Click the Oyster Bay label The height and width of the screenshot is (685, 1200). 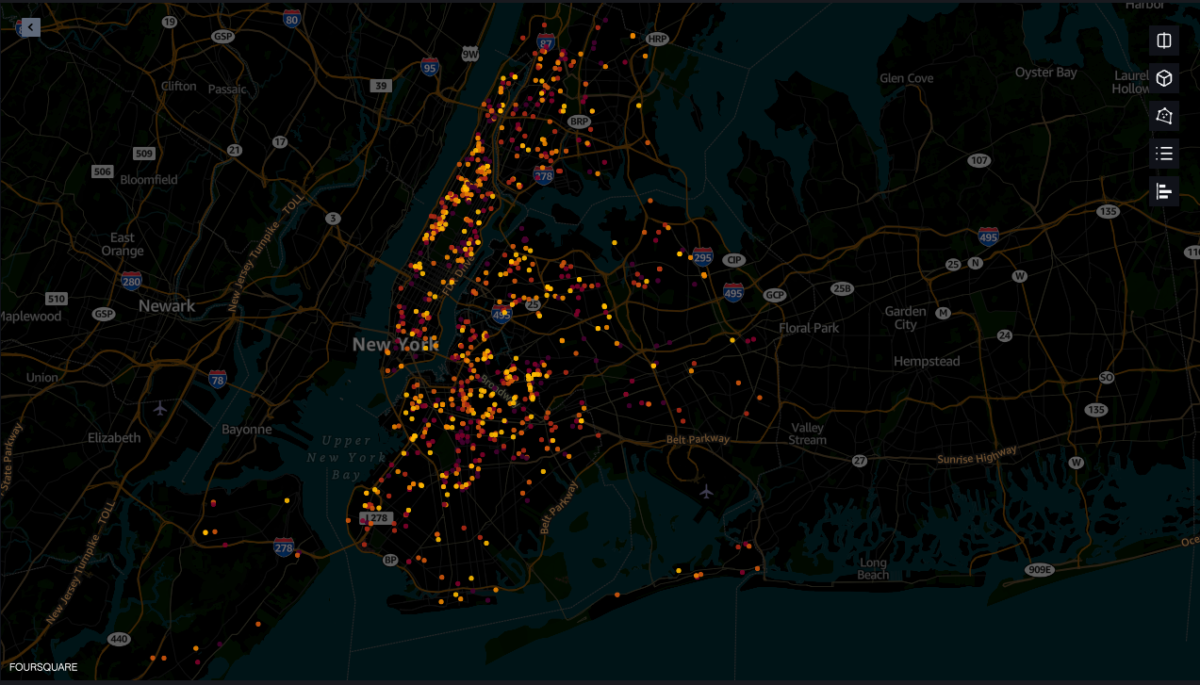point(1046,72)
